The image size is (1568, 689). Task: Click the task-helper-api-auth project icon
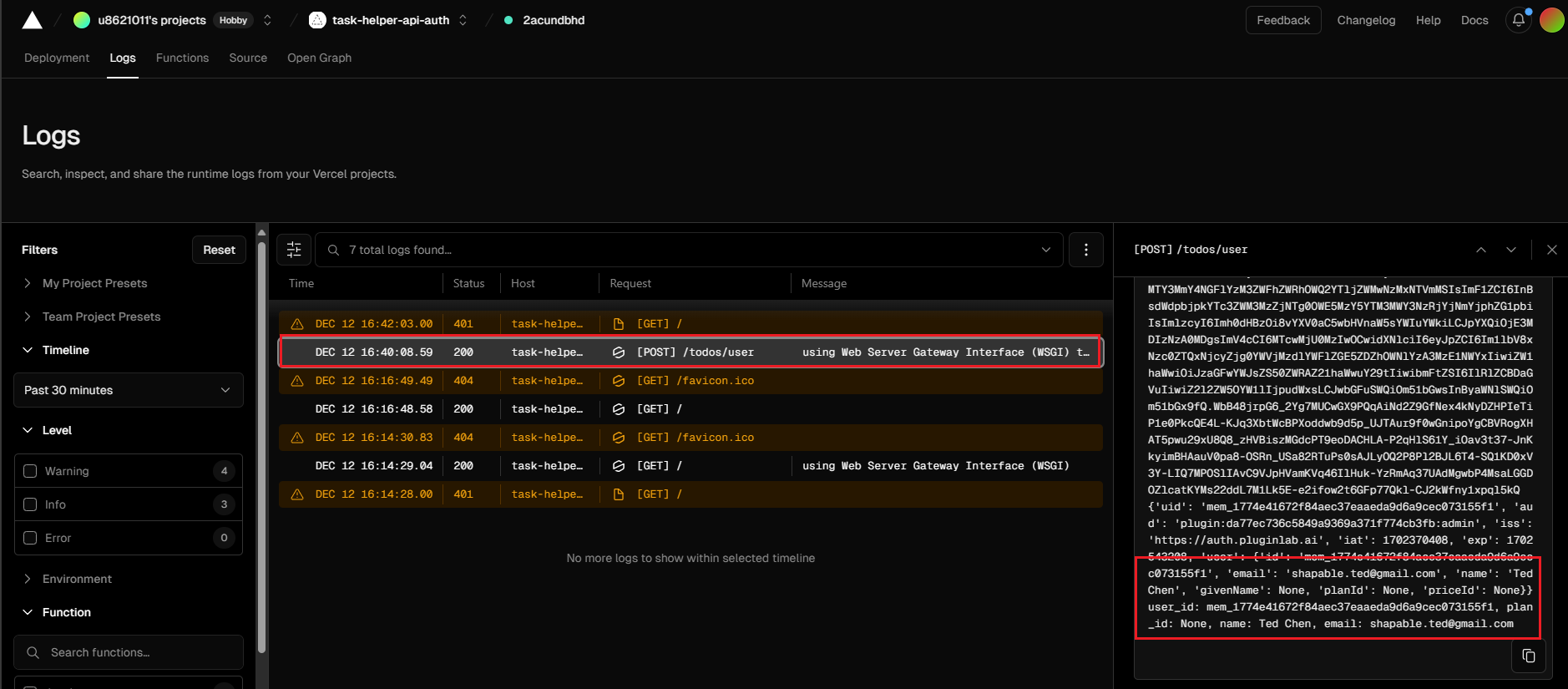coord(317,20)
